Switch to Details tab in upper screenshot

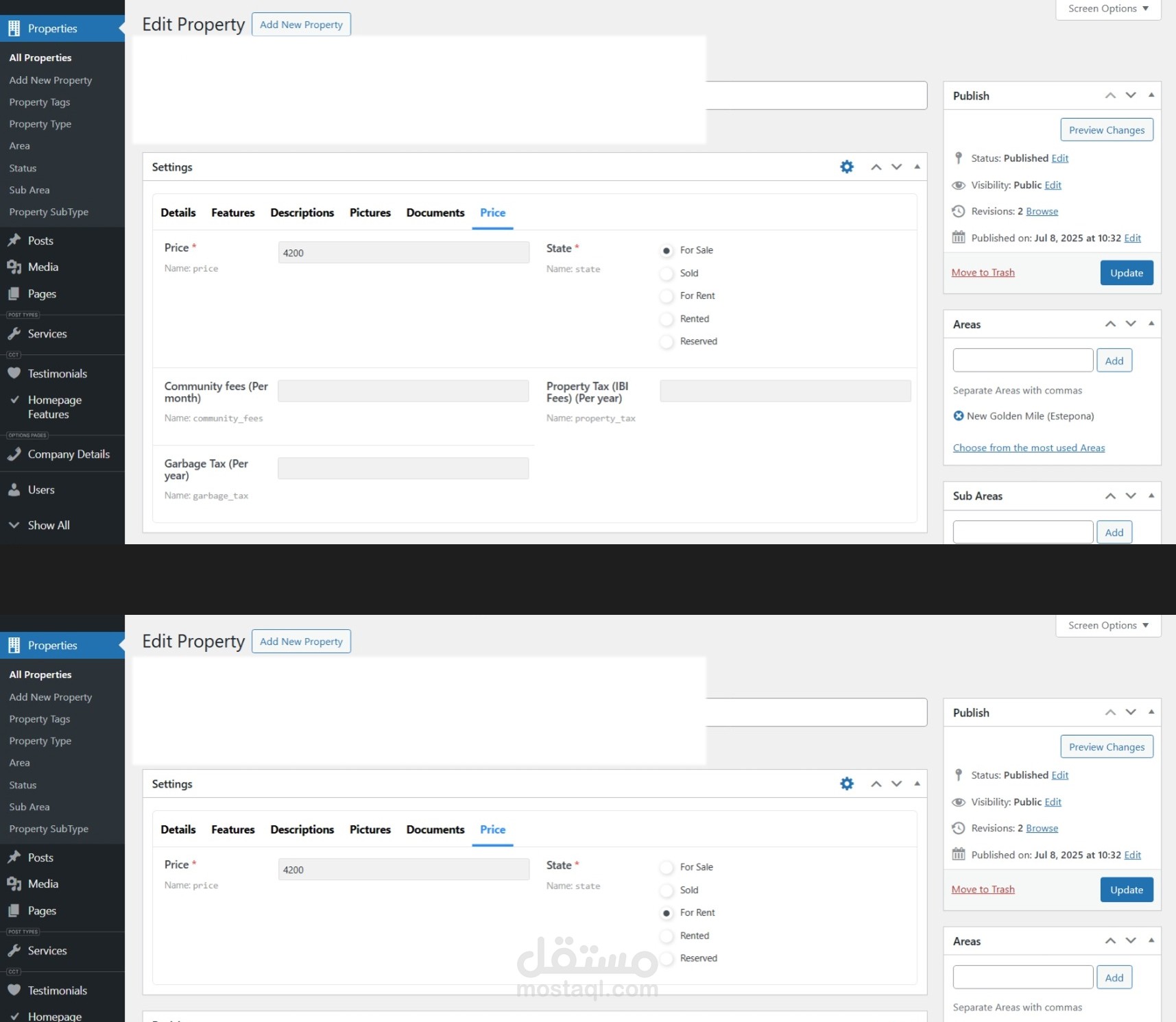pyautogui.click(x=178, y=212)
